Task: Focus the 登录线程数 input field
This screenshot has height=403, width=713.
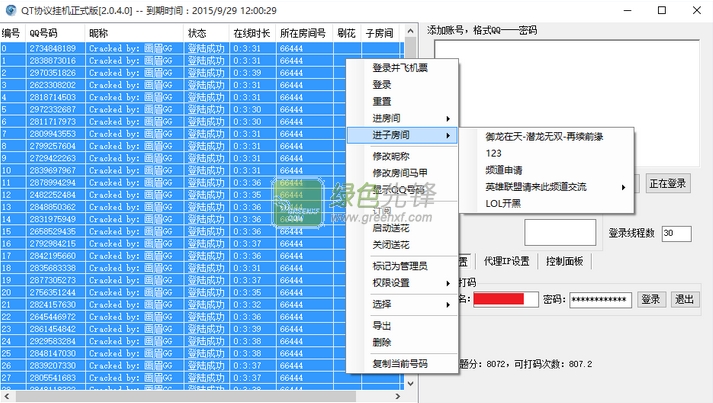Action: tap(676, 233)
